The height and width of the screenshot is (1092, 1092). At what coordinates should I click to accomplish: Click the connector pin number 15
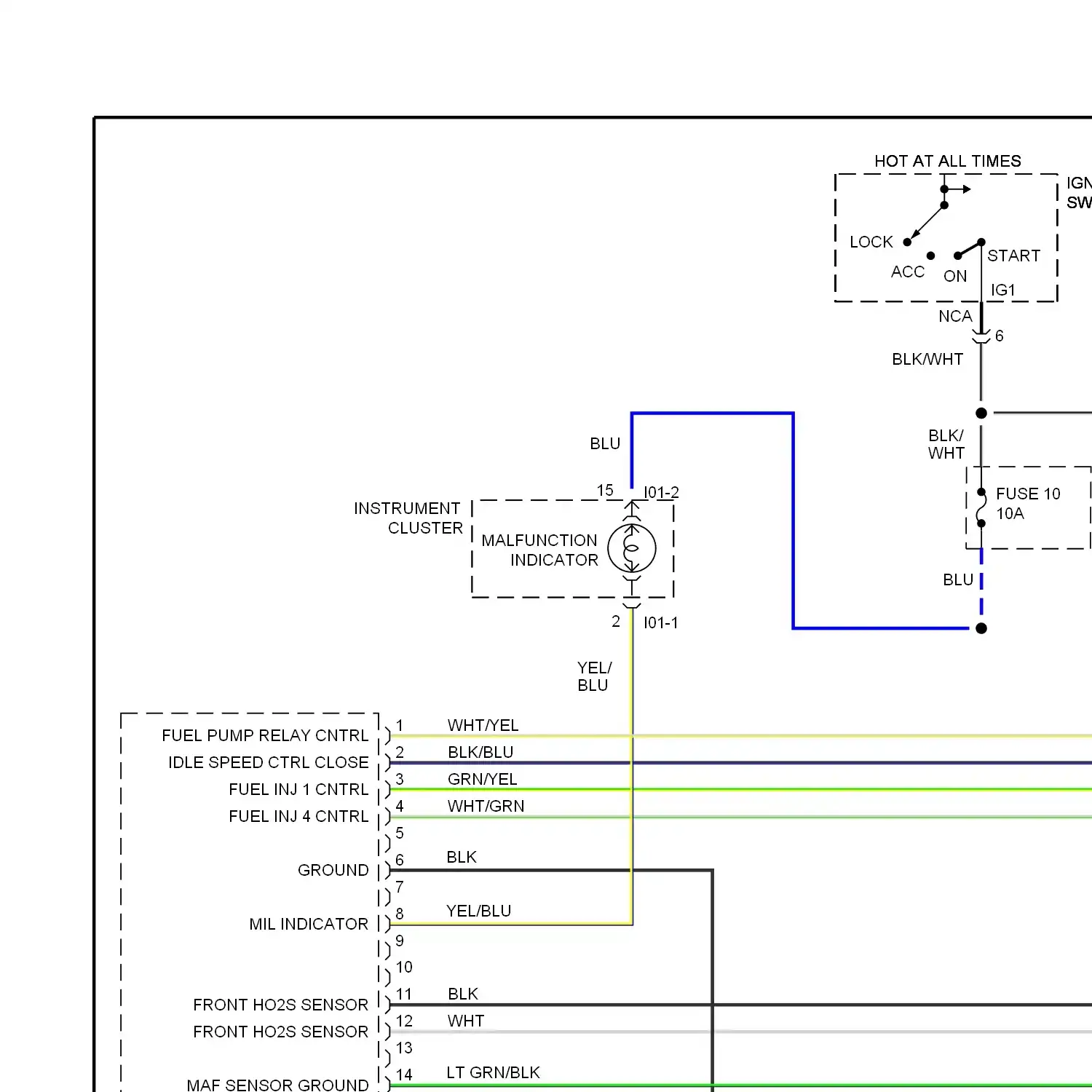point(605,490)
